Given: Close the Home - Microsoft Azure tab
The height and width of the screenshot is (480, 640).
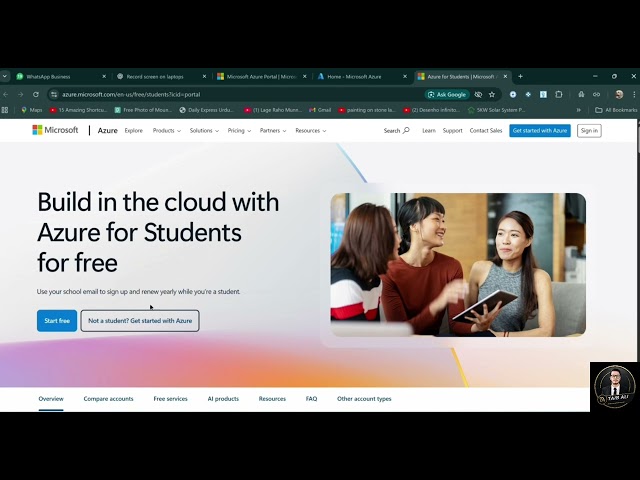Looking at the screenshot, I should 405,76.
